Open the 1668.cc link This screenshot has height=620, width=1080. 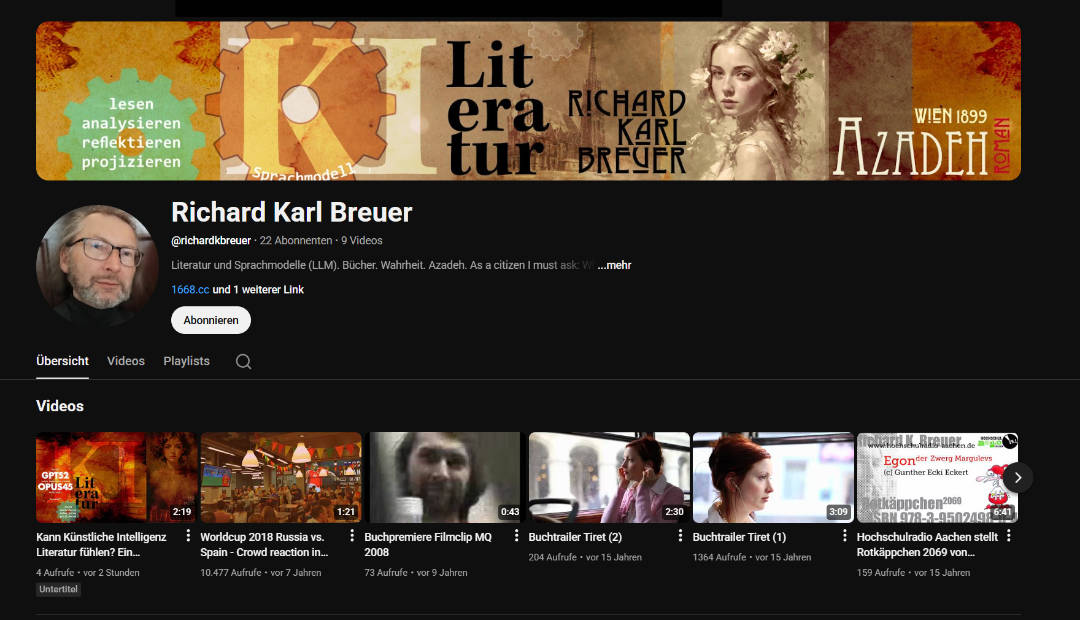coord(190,290)
